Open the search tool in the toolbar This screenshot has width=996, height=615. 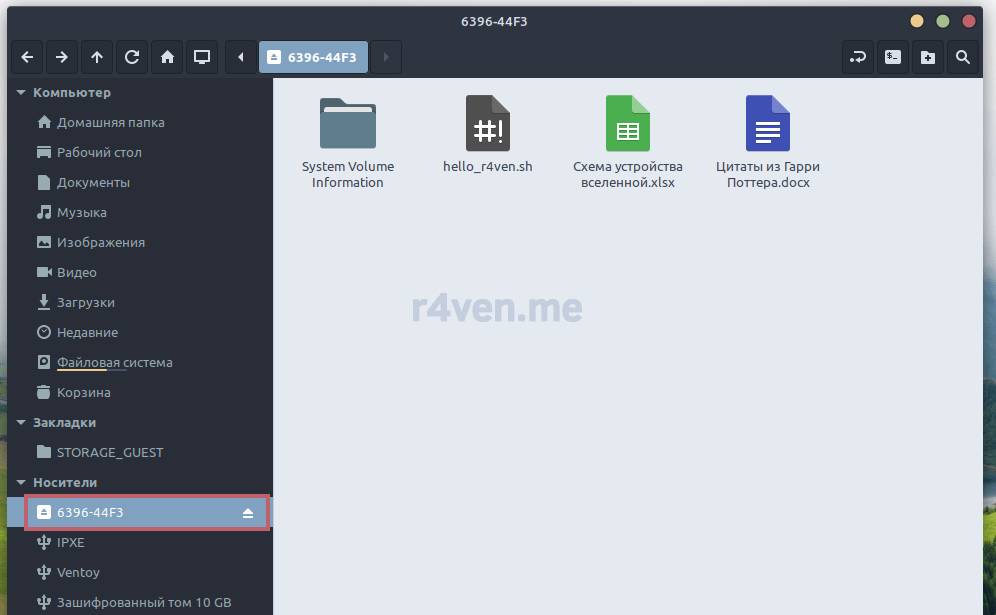[963, 57]
